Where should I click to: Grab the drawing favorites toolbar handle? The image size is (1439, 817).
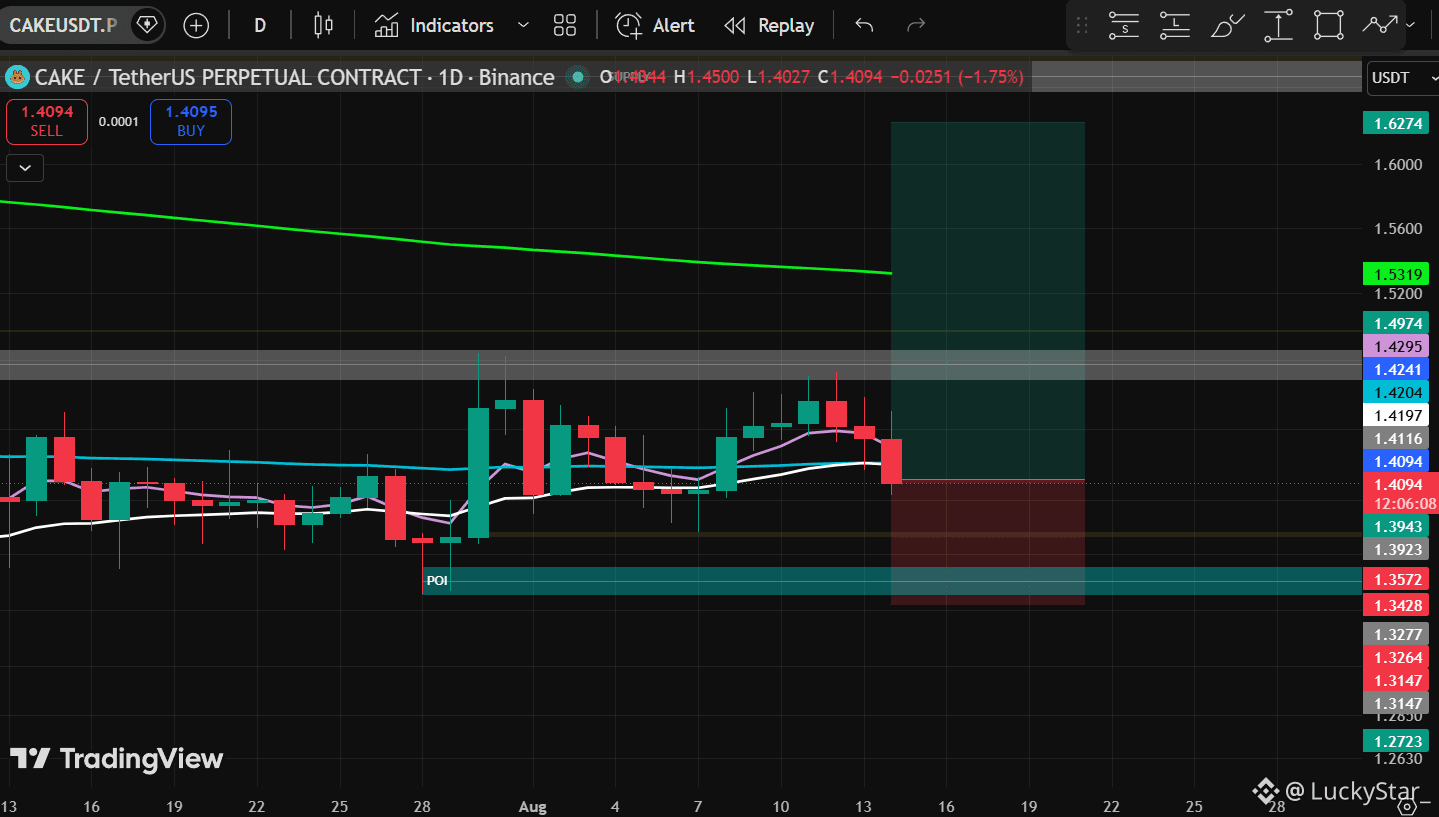(x=1082, y=25)
